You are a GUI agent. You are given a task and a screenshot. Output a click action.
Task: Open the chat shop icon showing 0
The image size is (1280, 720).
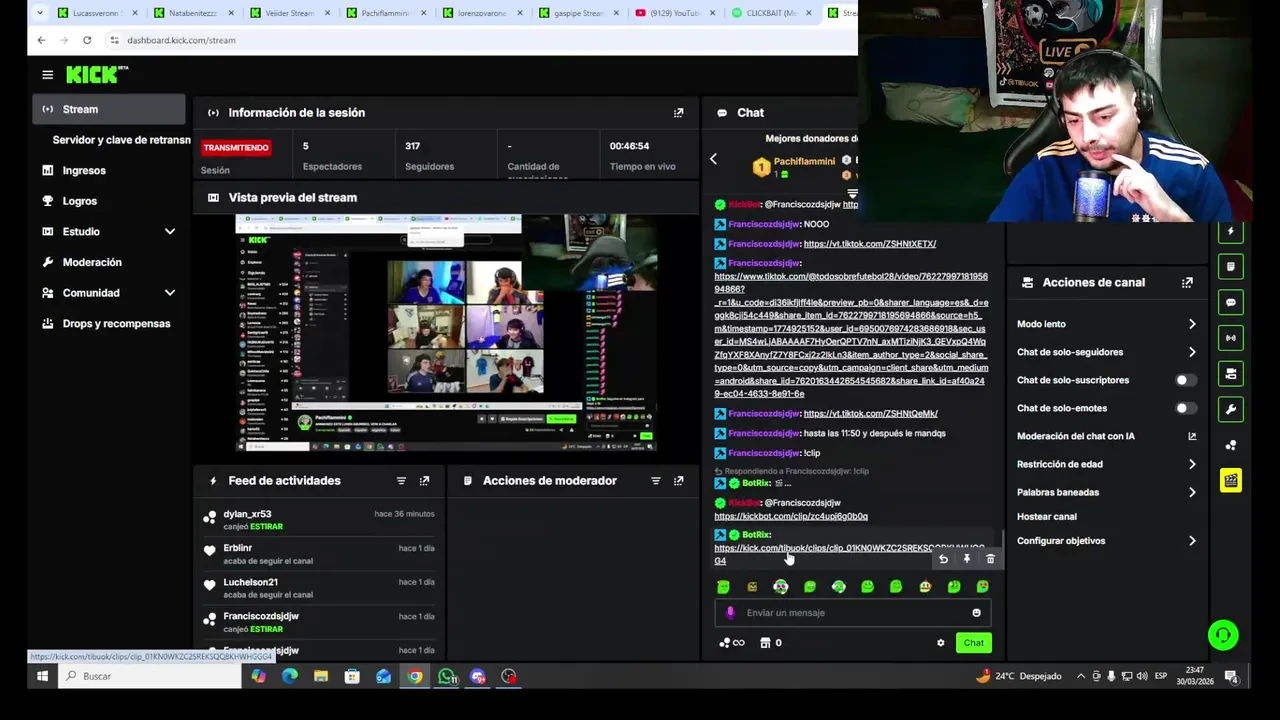[x=770, y=643]
